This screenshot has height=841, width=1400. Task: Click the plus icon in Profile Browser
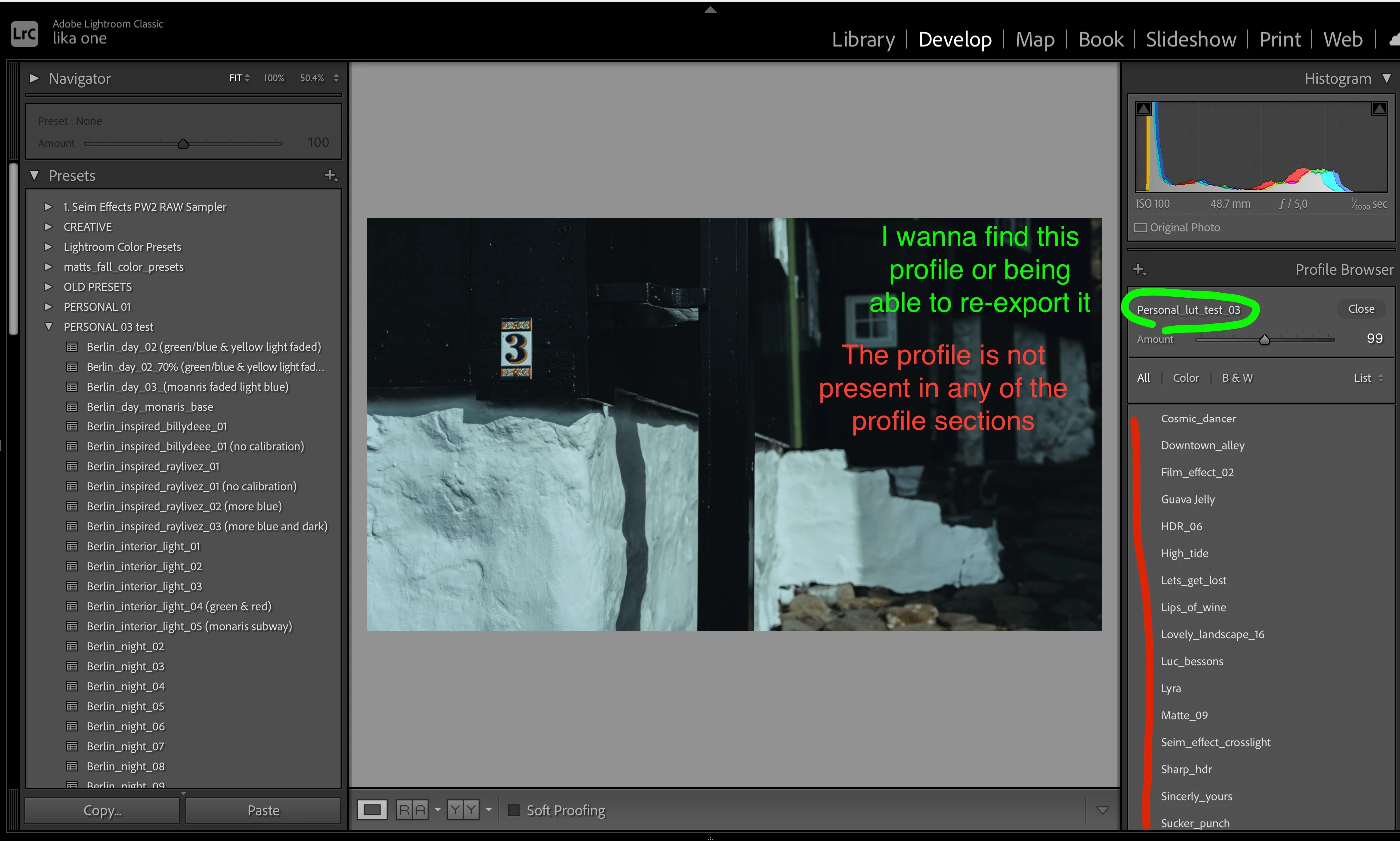tap(1139, 269)
